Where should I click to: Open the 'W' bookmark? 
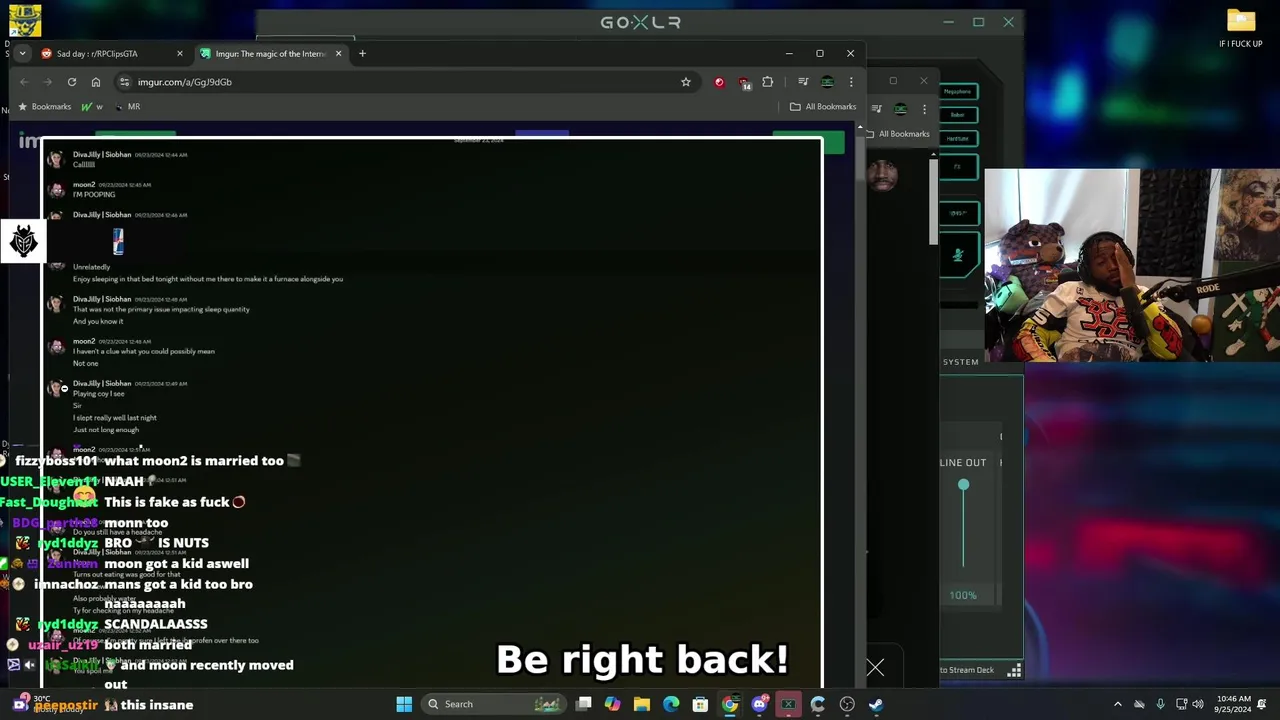click(91, 107)
